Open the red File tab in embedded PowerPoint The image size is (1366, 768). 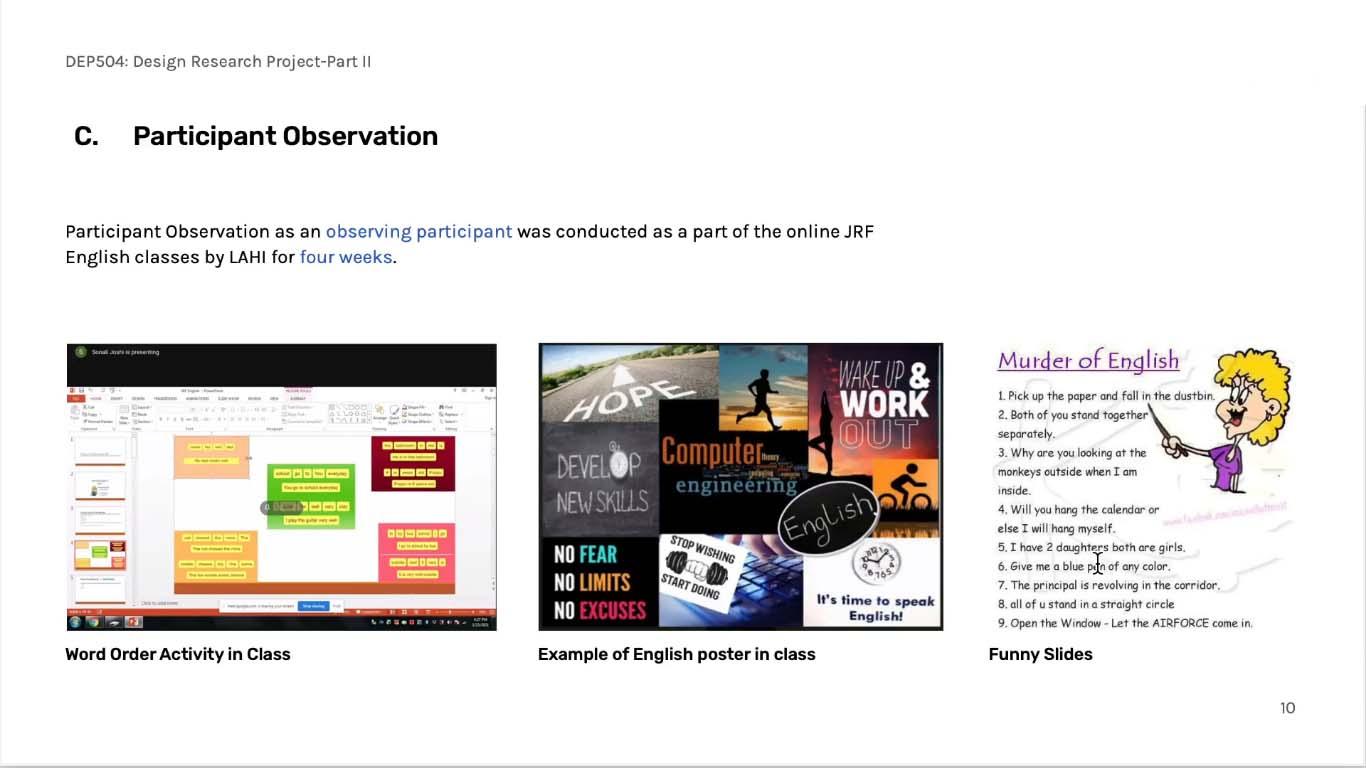(x=75, y=398)
